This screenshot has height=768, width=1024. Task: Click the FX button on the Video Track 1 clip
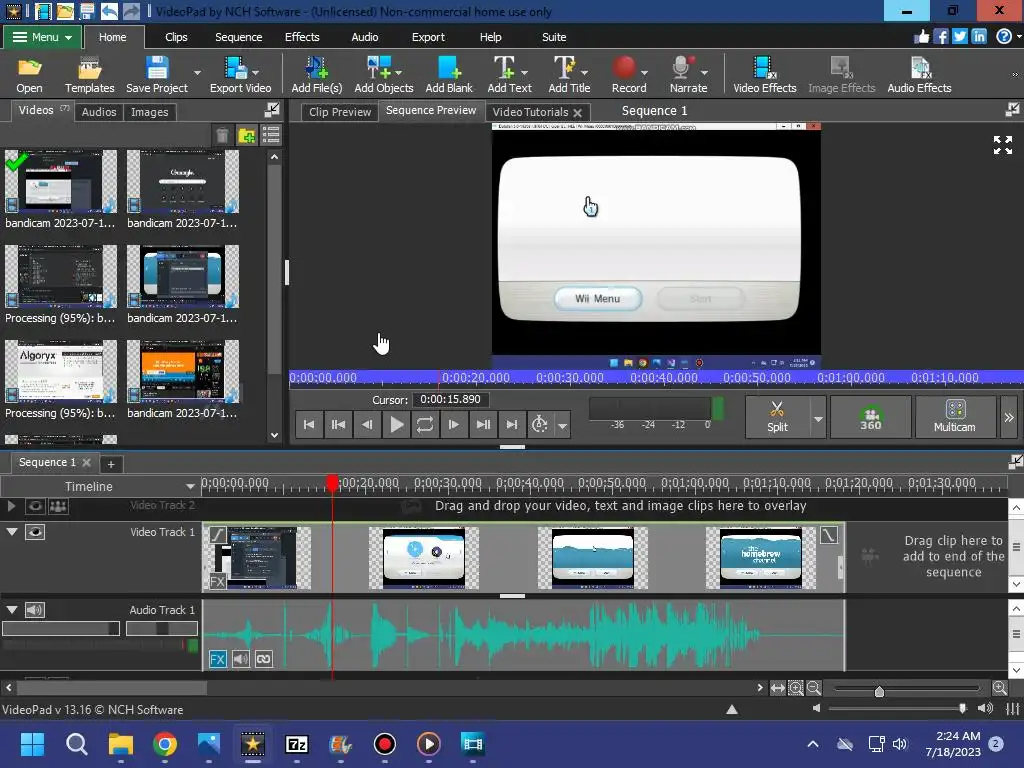(217, 581)
